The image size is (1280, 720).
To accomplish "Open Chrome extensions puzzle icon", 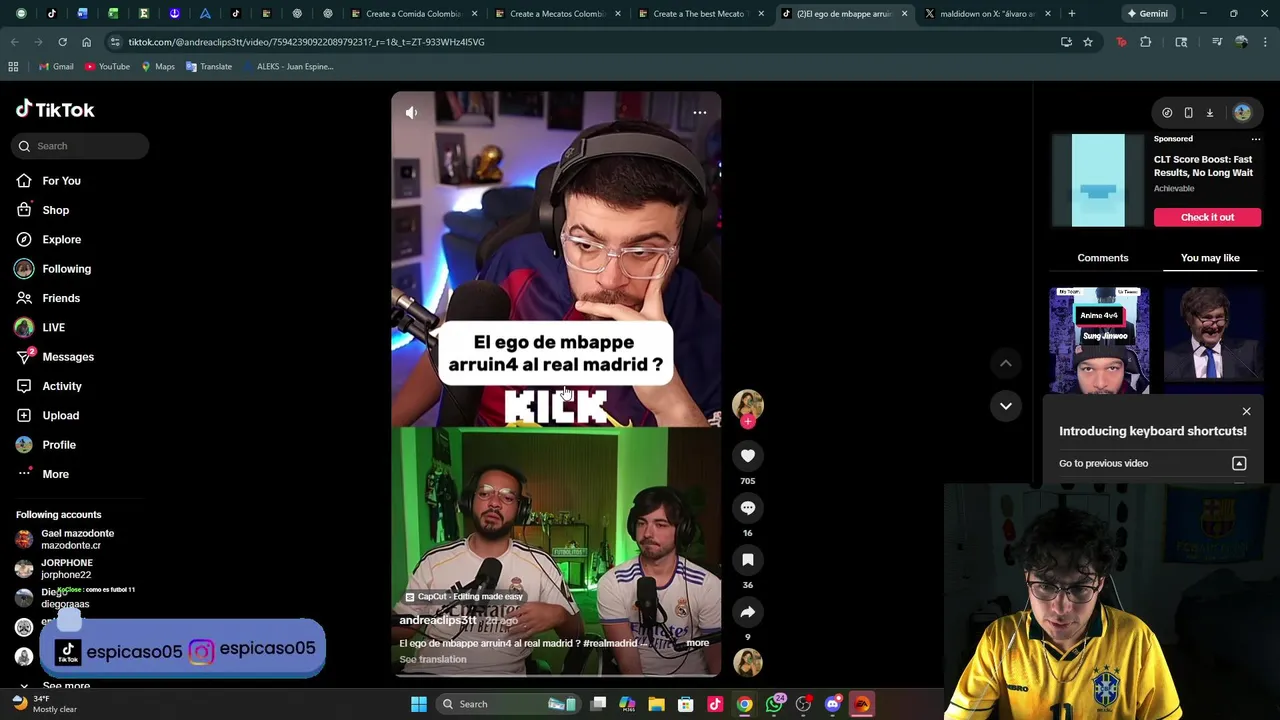I will point(1146,42).
